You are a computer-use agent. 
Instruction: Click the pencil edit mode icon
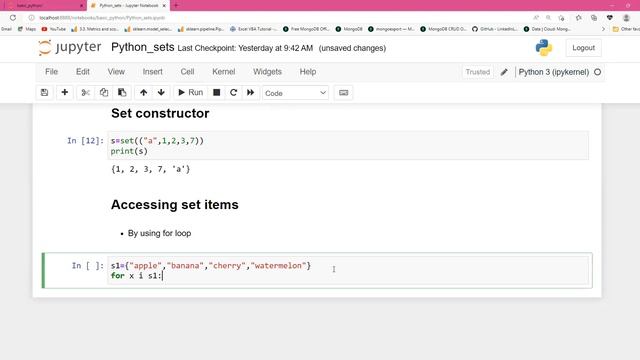click(x=504, y=72)
